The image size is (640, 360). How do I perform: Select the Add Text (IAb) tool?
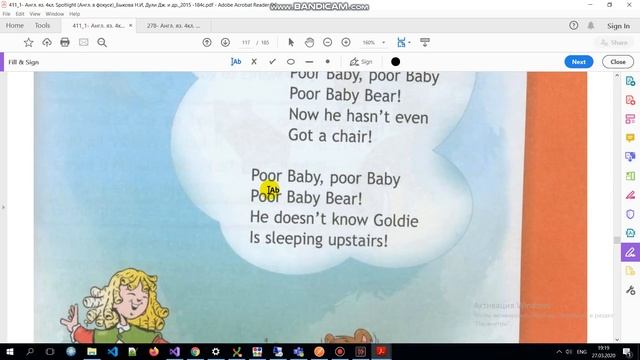coord(236,62)
